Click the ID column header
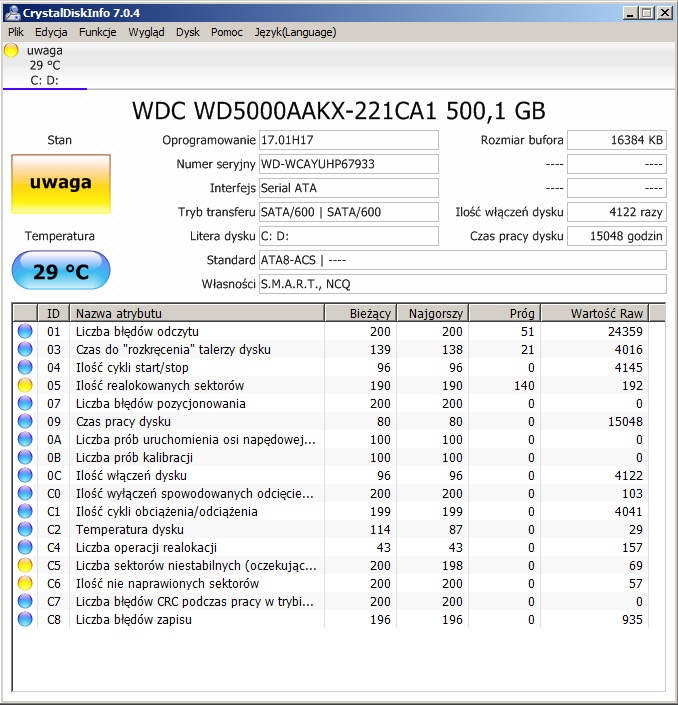 coord(54,313)
